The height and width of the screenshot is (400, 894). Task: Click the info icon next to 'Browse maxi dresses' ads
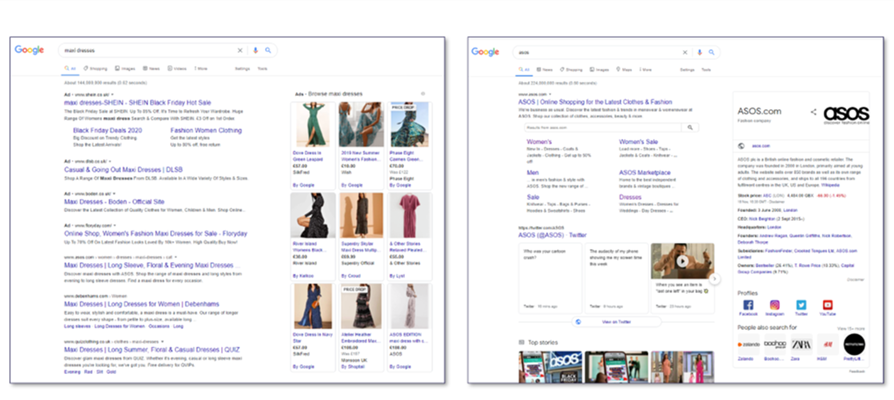tap(422, 93)
